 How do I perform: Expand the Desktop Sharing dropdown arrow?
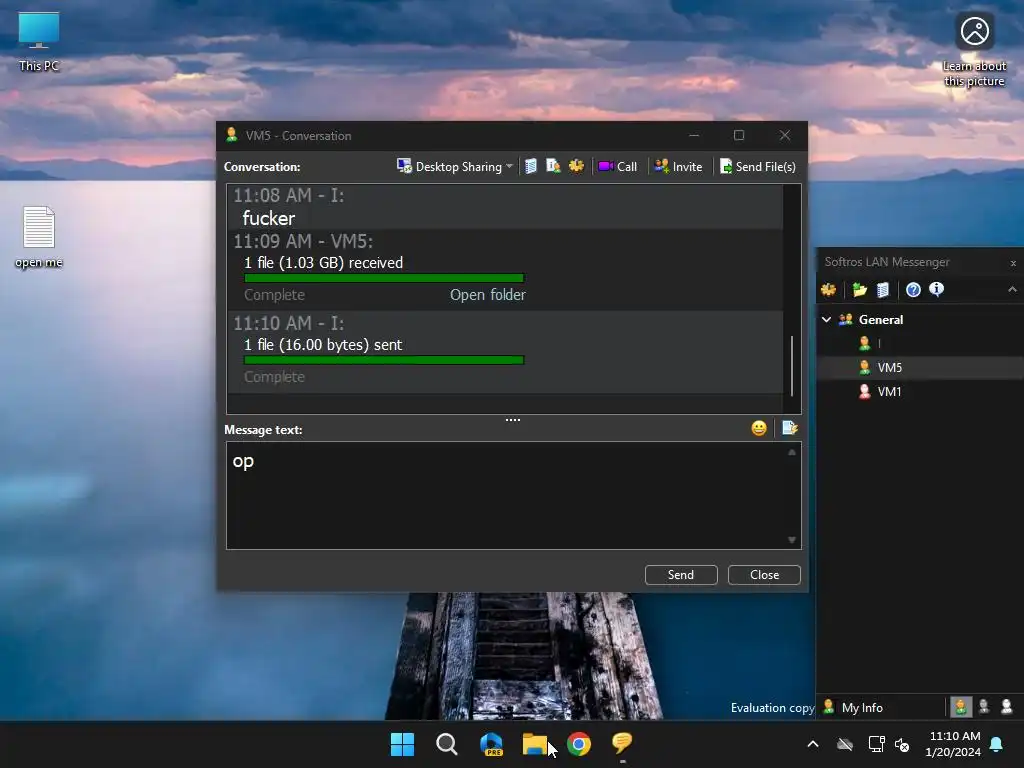(509, 167)
